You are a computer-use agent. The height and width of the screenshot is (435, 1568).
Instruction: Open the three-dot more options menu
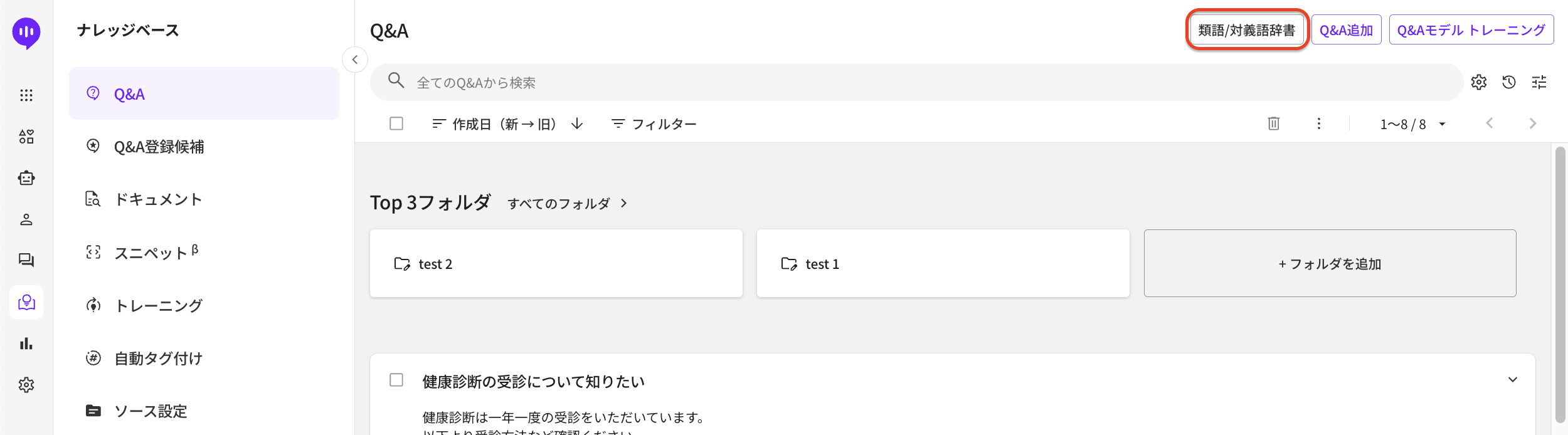point(1318,123)
